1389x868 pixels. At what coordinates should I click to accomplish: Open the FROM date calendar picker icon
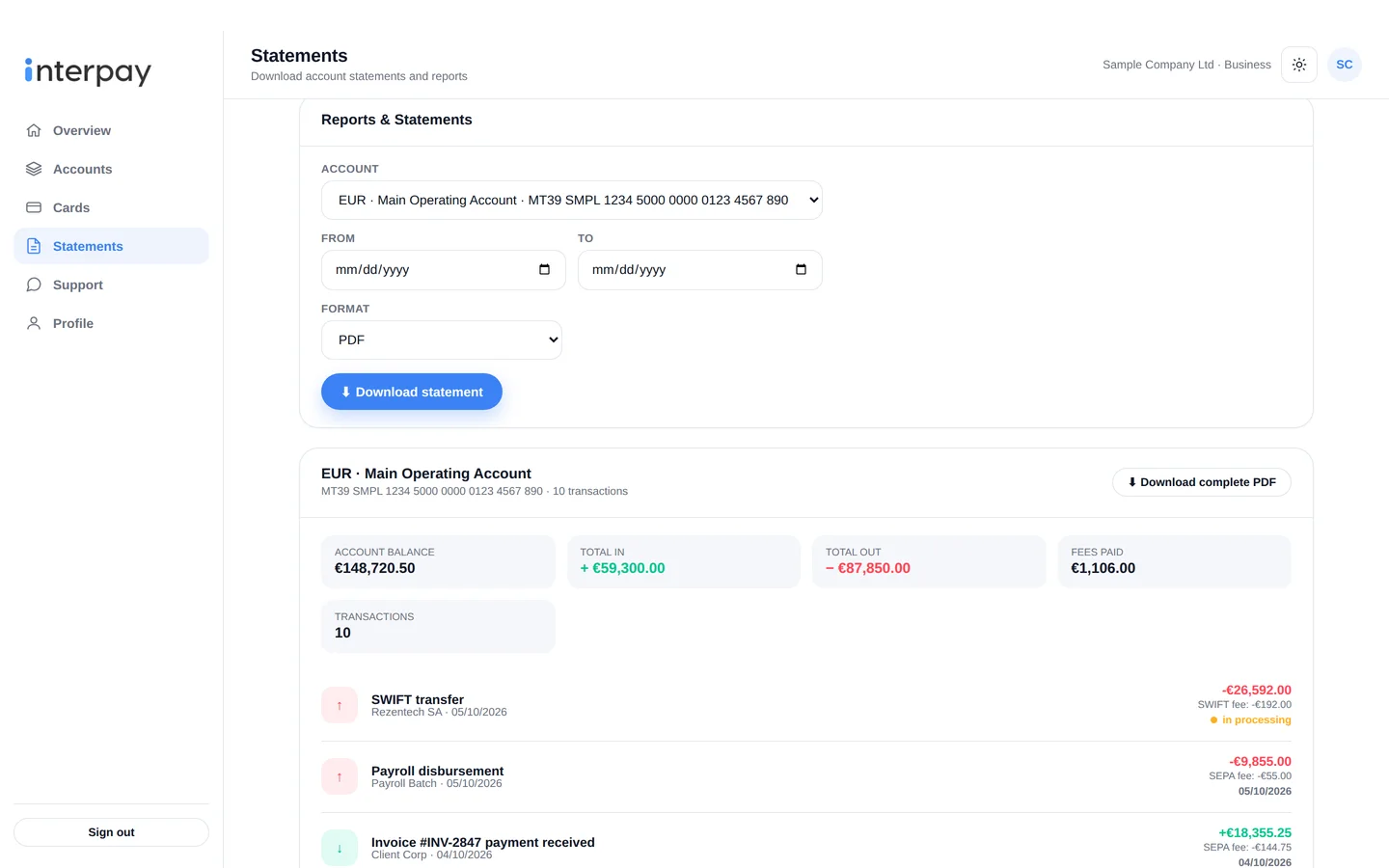tap(544, 270)
